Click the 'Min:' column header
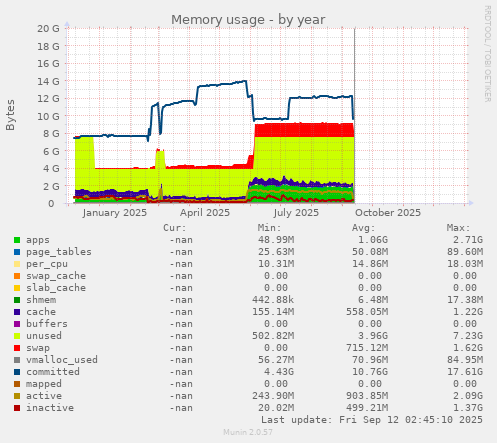Image resolution: width=497 pixels, height=443 pixels. point(269,228)
